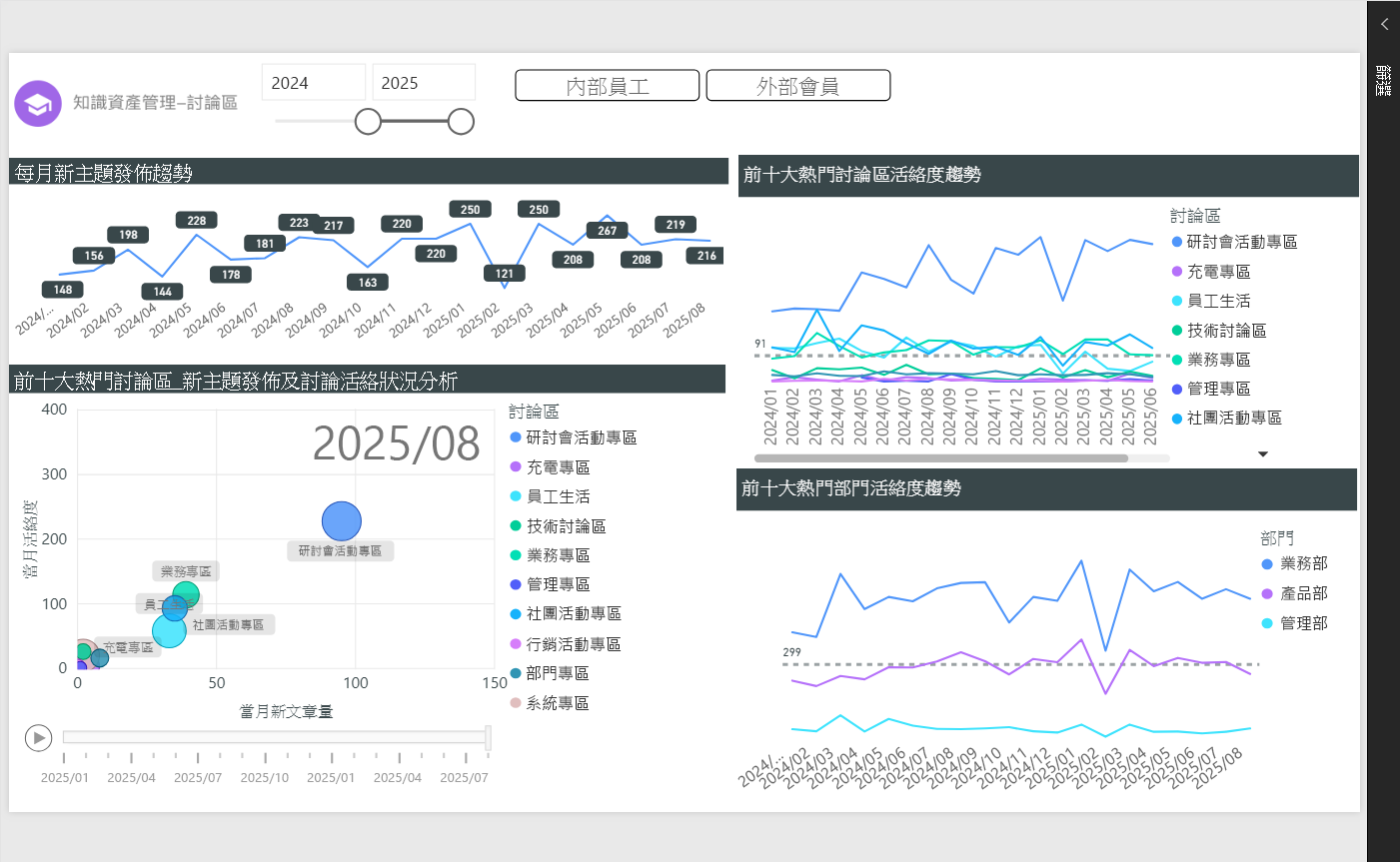Click the 2025/10 tick on play axis
The width and height of the screenshot is (1400, 862).
point(265,777)
